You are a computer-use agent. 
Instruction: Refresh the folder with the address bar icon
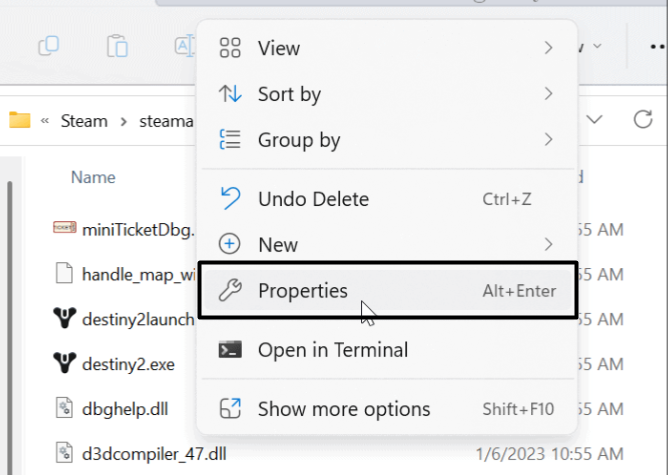pos(643,120)
